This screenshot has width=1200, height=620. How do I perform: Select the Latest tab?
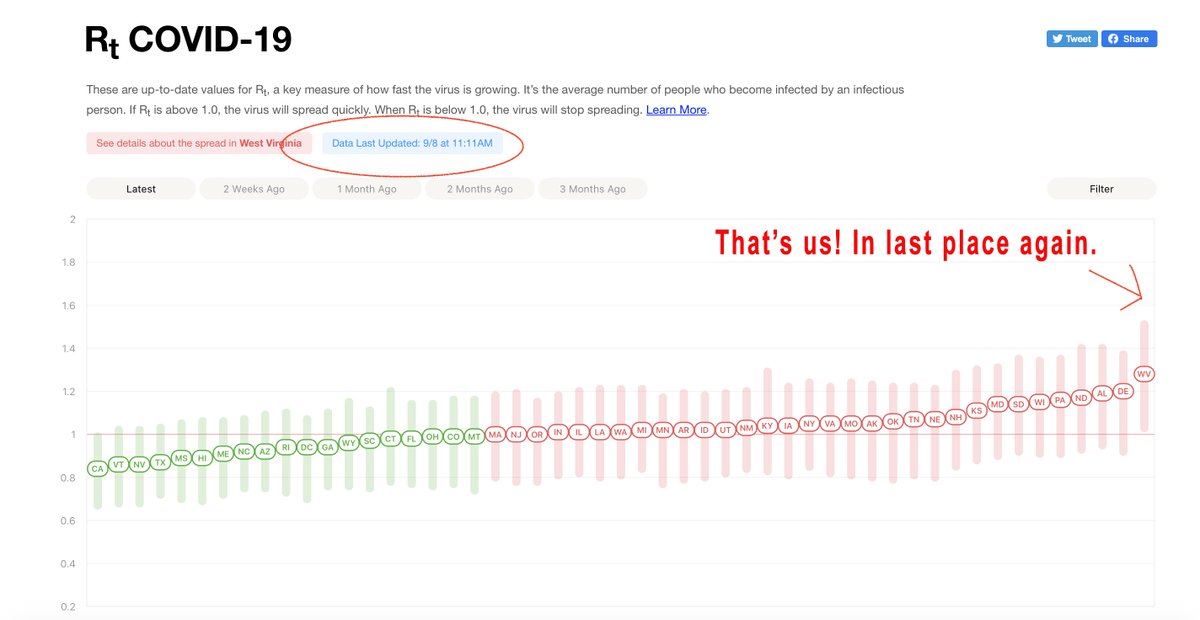pos(141,189)
